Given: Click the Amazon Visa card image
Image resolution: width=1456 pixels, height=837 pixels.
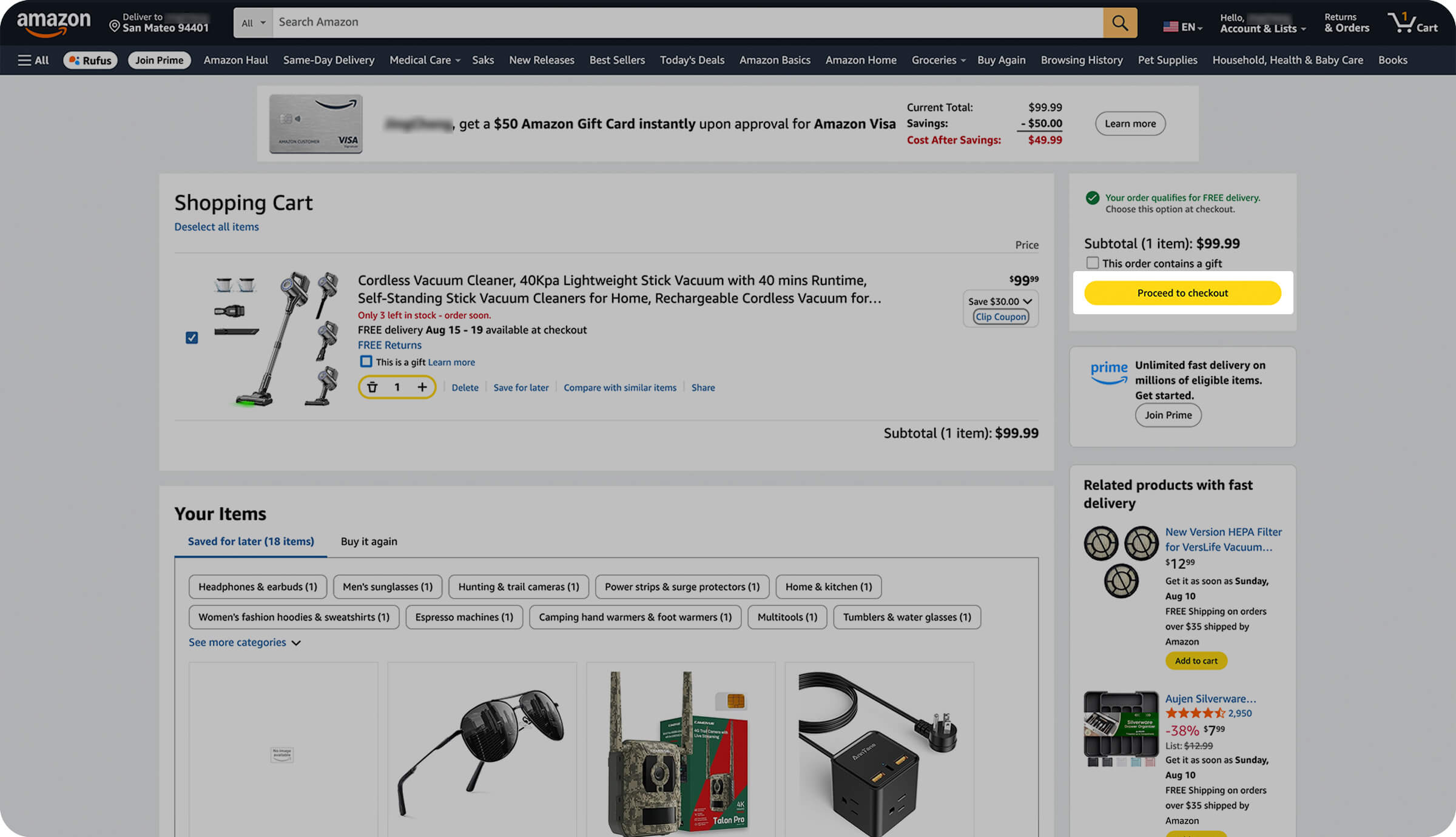Looking at the screenshot, I should pyautogui.click(x=316, y=124).
